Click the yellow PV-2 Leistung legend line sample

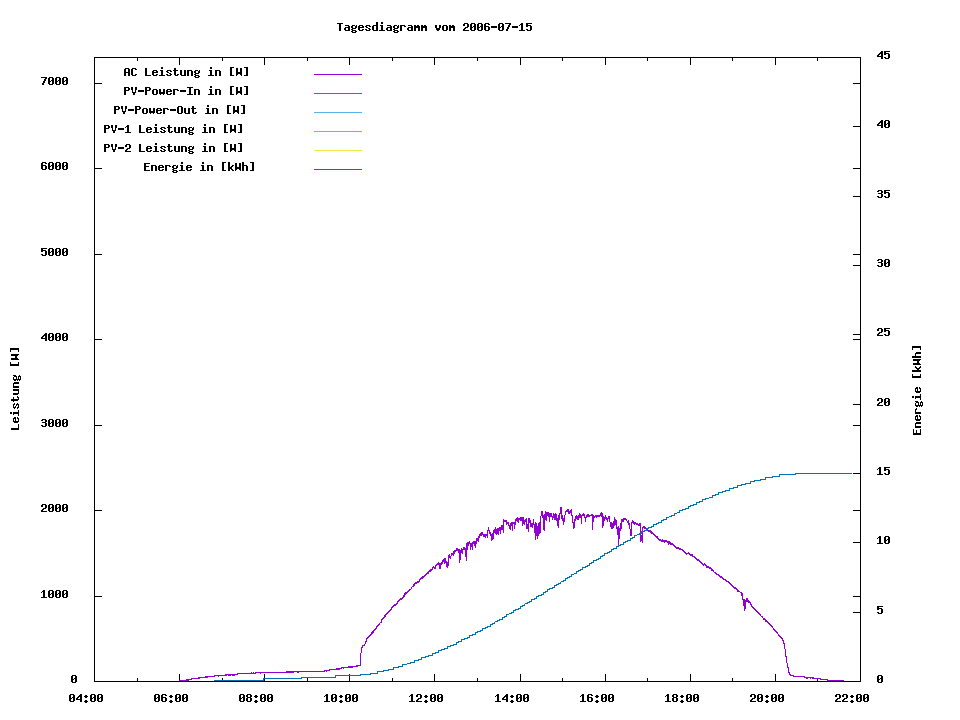[x=337, y=150]
